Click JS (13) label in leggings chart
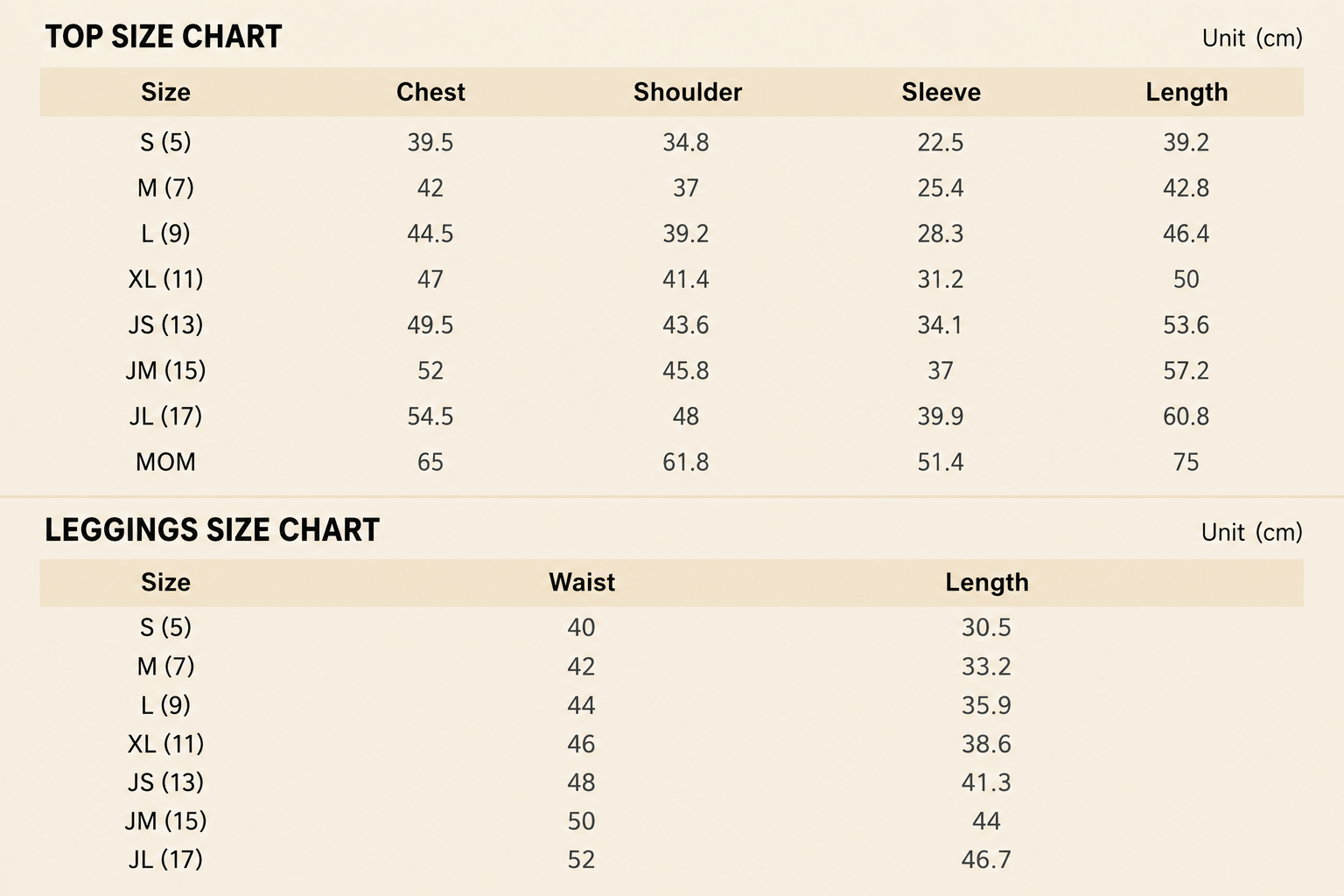 coord(165,782)
